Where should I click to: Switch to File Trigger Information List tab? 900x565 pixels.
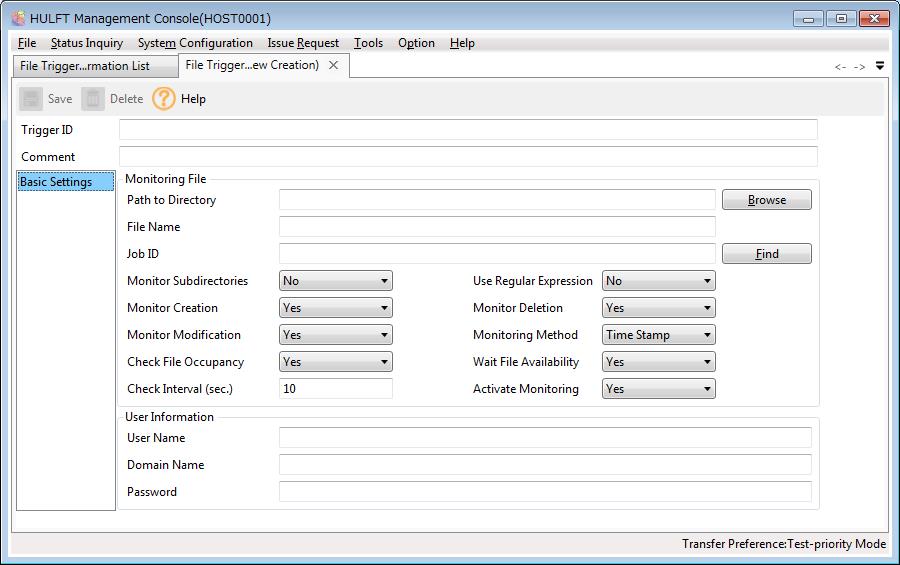tap(95, 66)
